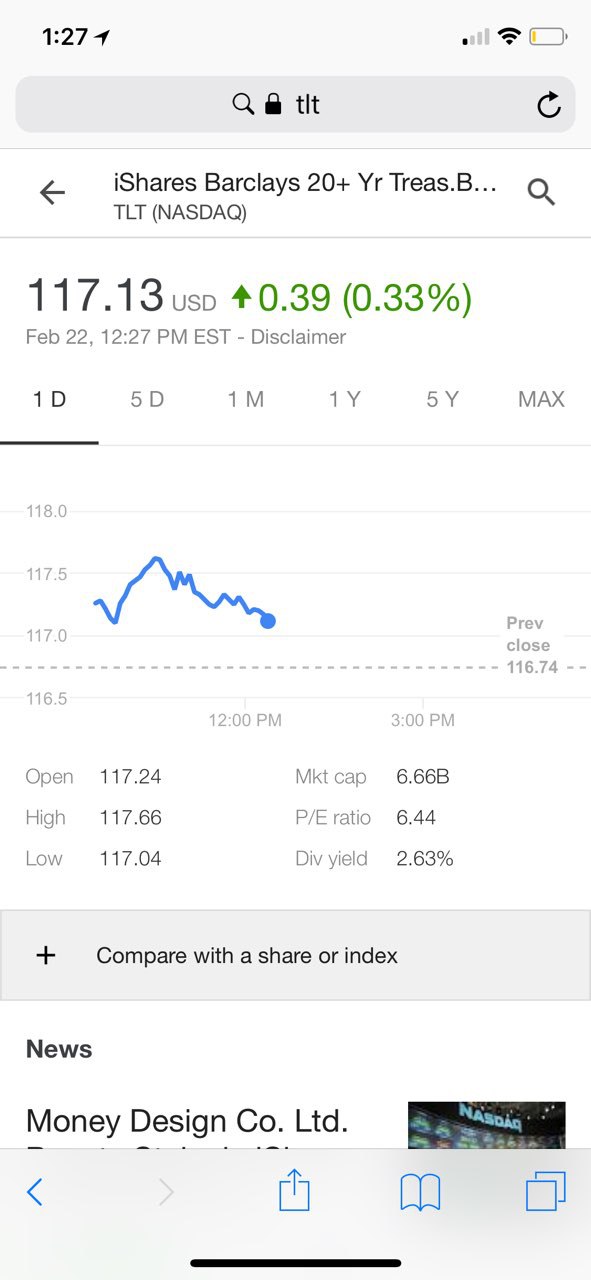Switch to the 1 Y chart tab
Image resolution: width=591 pixels, height=1280 pixels.
click(x=344, y=400)
